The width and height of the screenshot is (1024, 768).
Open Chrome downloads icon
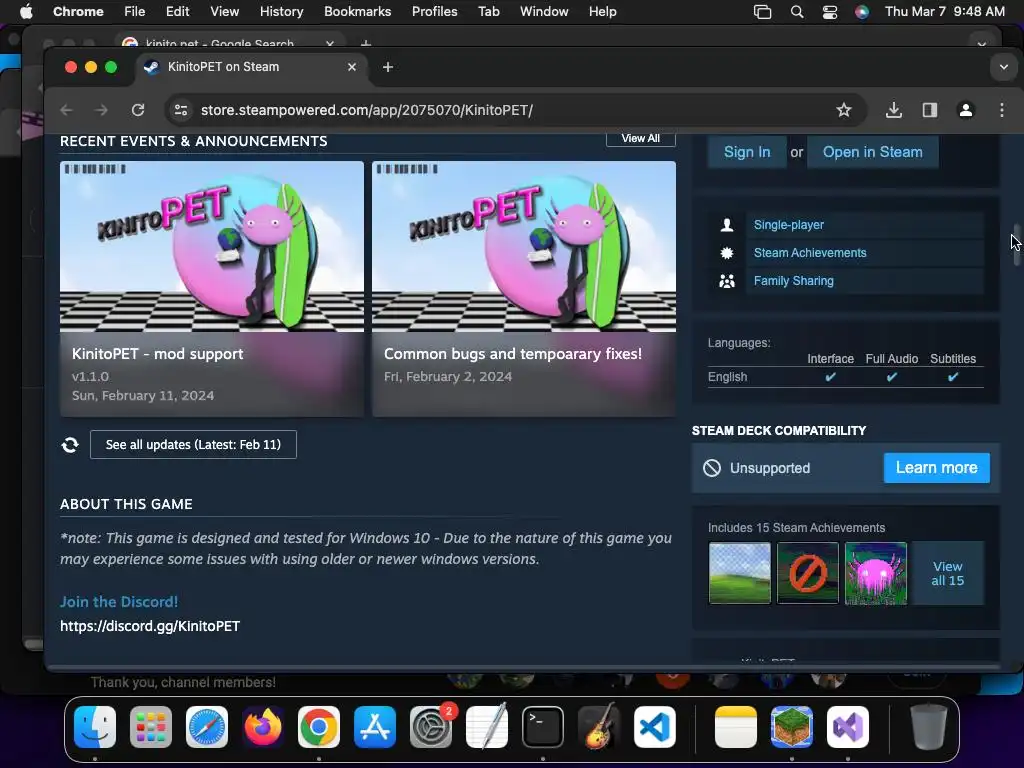[893, 110]
